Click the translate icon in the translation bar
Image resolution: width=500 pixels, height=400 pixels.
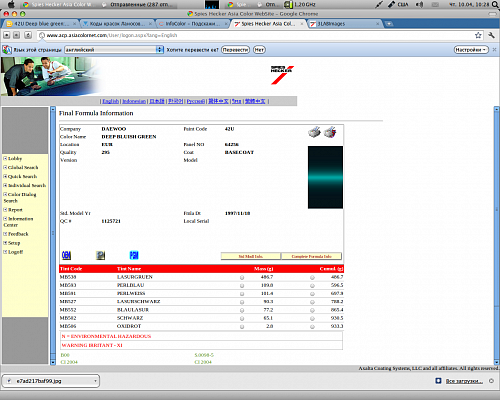click(x=7, y=50)
